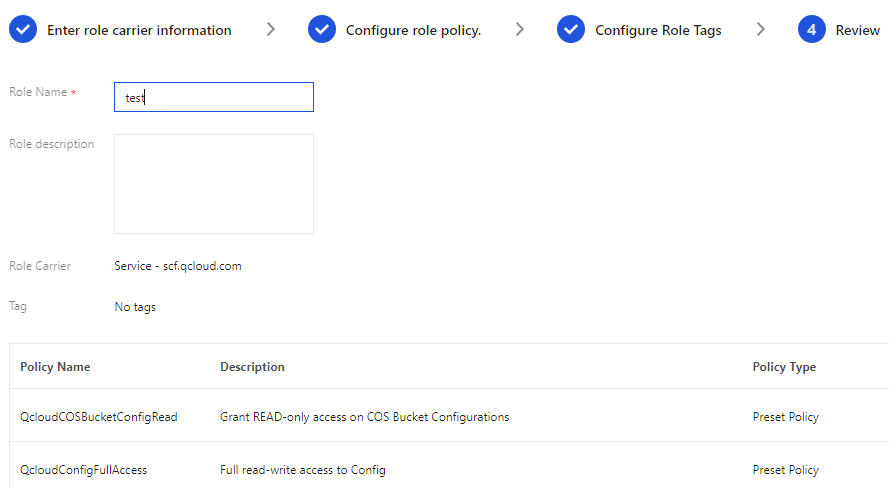
Task: Select the QcloudConfigFullAccess policy name
Action: pos(83,470)
